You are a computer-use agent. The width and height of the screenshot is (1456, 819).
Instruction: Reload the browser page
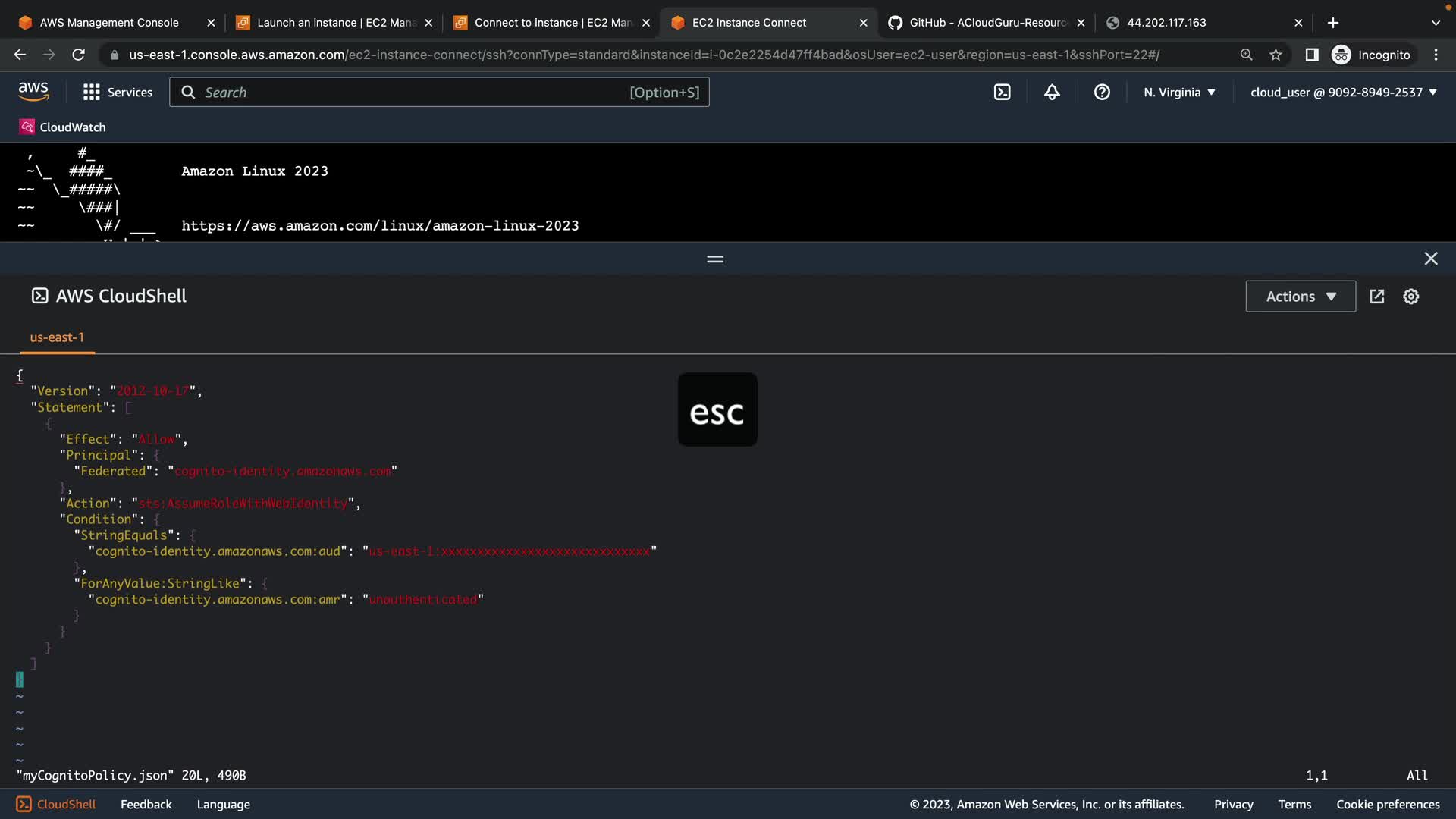pos(78,55)
